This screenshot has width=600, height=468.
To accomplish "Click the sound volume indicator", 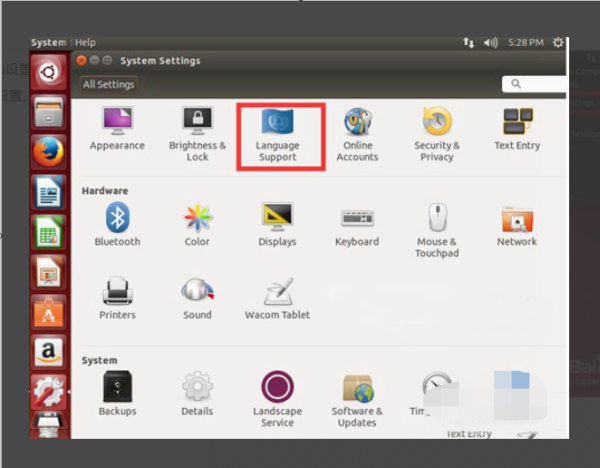I will (x=491, y=42).
